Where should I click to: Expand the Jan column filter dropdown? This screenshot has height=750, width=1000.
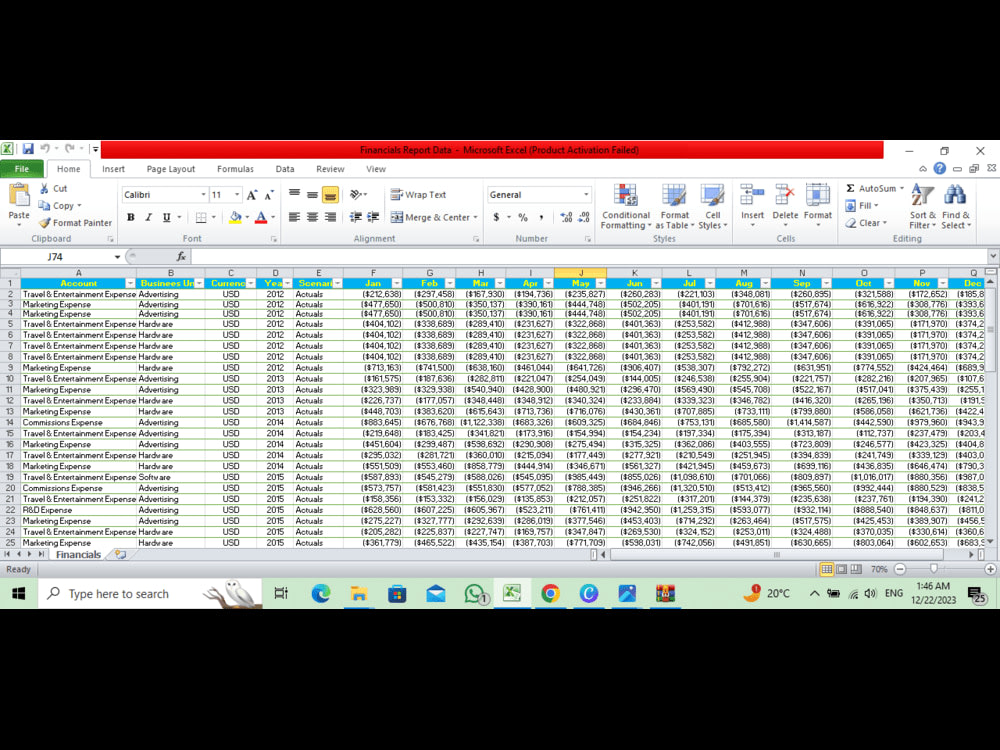(x=396, y=283)
